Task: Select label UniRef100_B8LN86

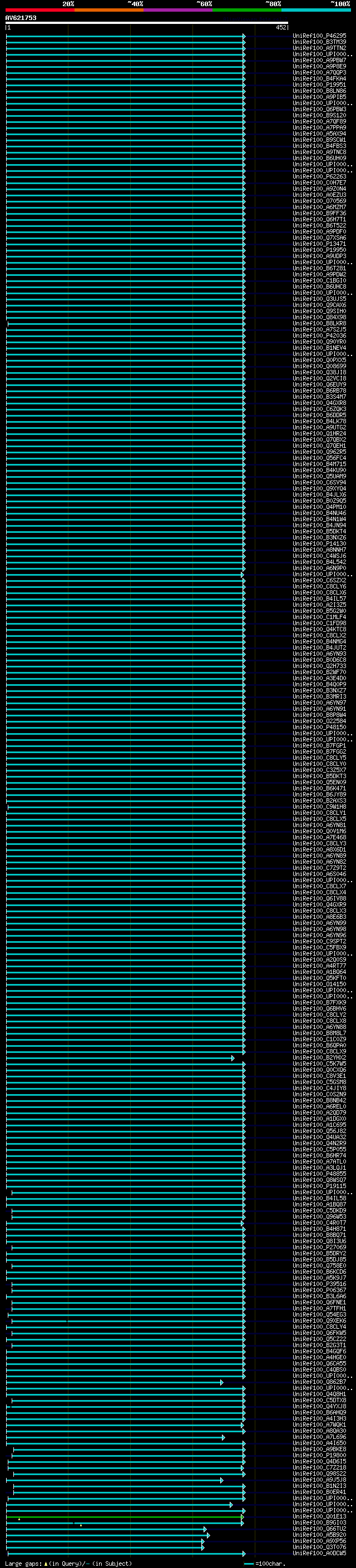Action: (x=319, y=91)
